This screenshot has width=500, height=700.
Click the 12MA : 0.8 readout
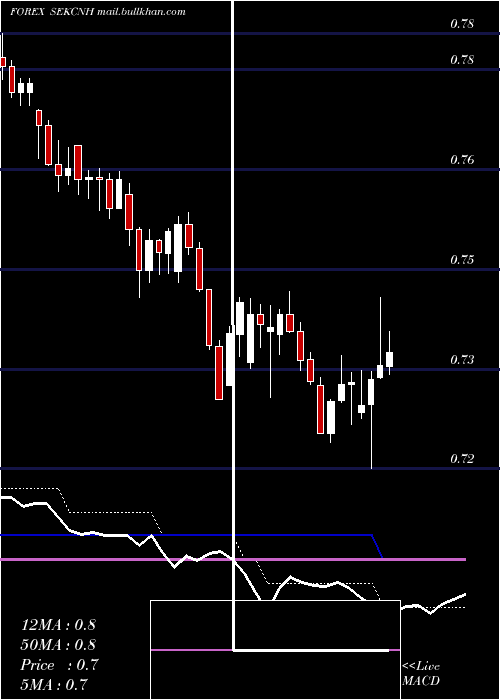[x=58, y=625]
